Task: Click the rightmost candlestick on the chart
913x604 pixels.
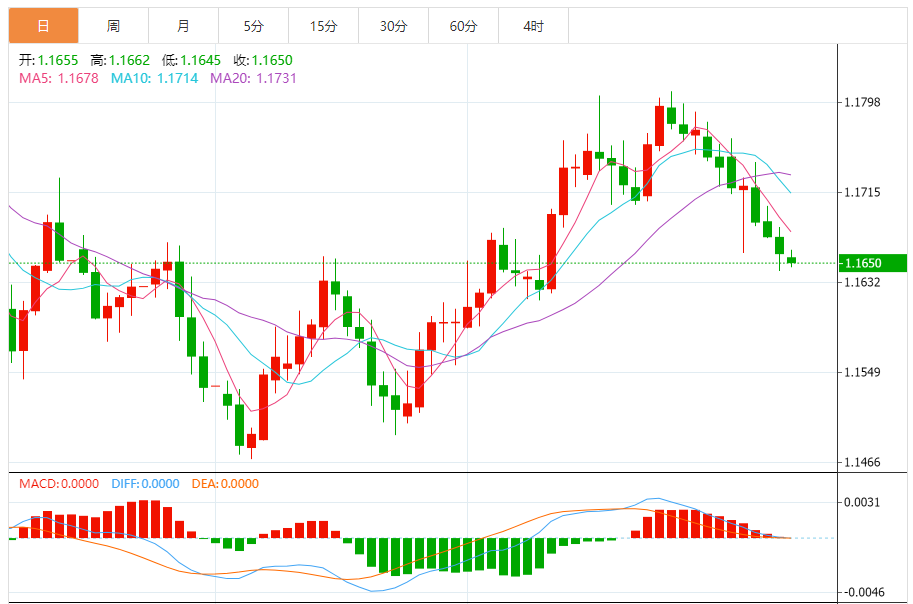Action: click(791, 260)
